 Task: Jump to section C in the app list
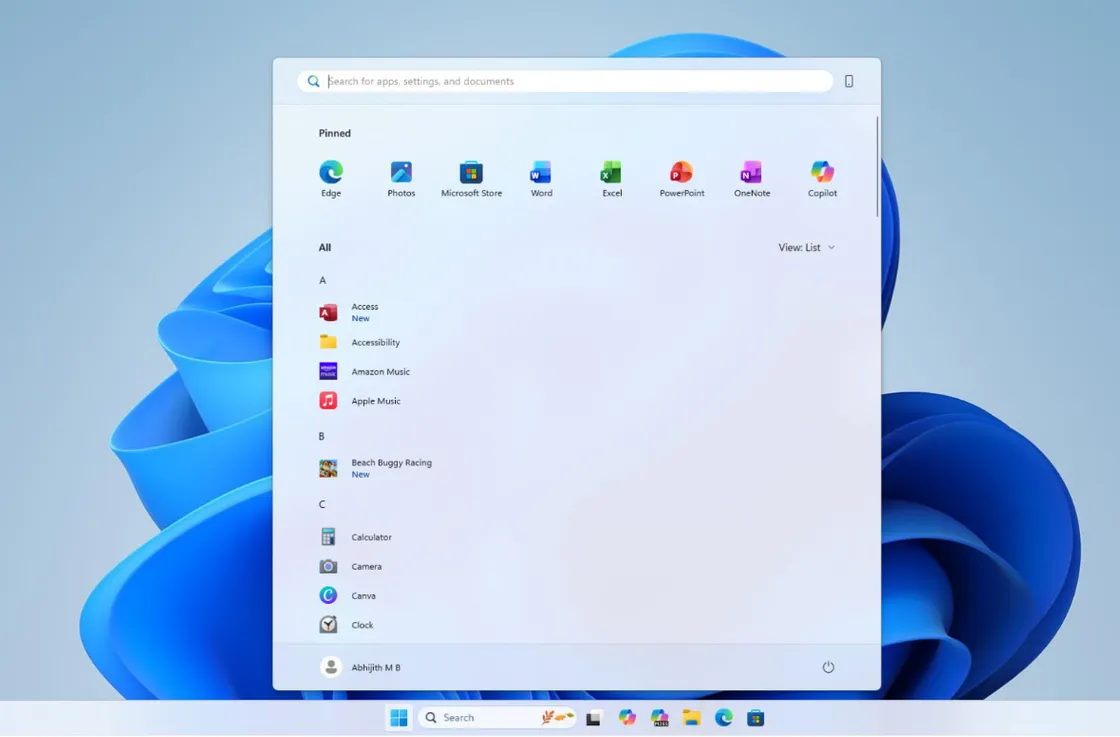coord(321,504)
